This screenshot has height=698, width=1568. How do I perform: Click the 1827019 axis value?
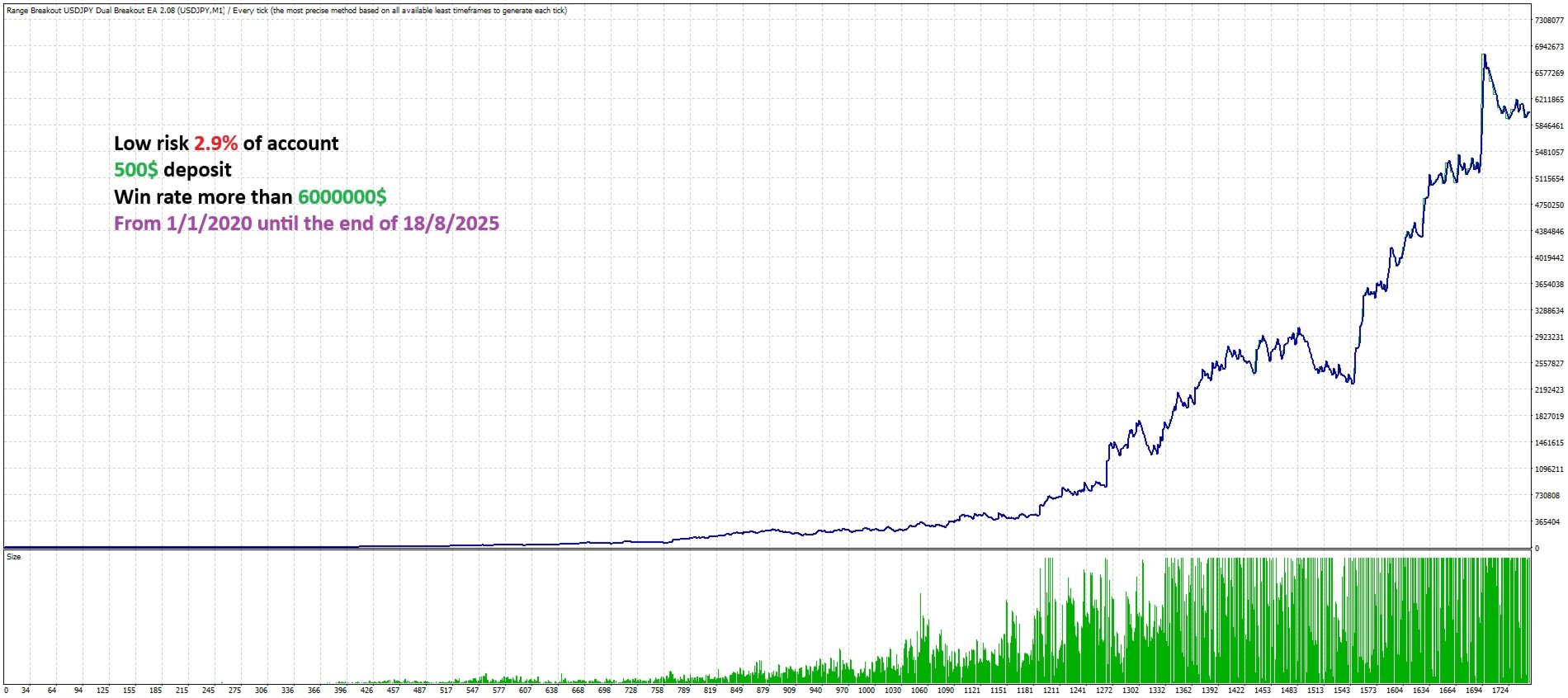(1549, 417)
